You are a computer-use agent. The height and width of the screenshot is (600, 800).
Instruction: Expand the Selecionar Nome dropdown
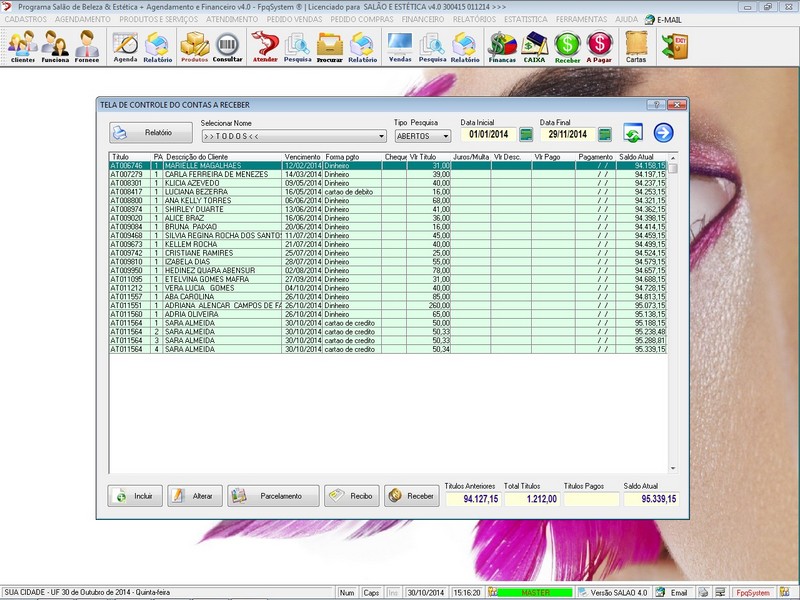tap(381, 136)
